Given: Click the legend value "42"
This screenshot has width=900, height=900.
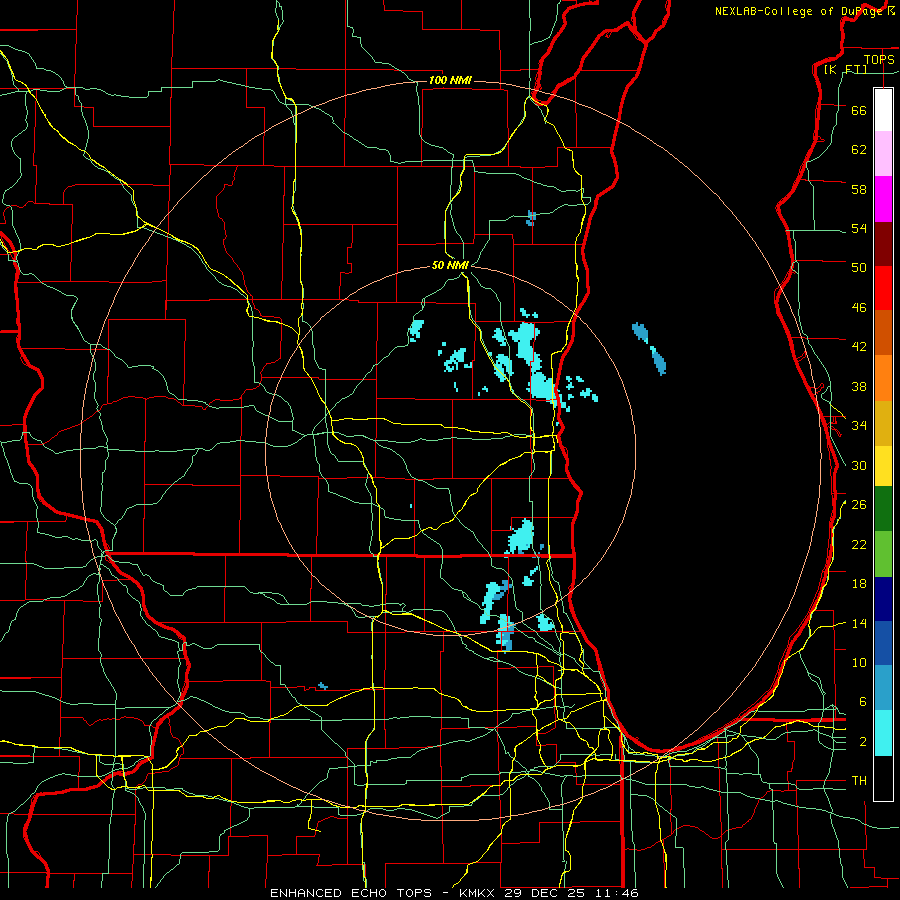Looking at the screenshot, I should coord(859,347).
